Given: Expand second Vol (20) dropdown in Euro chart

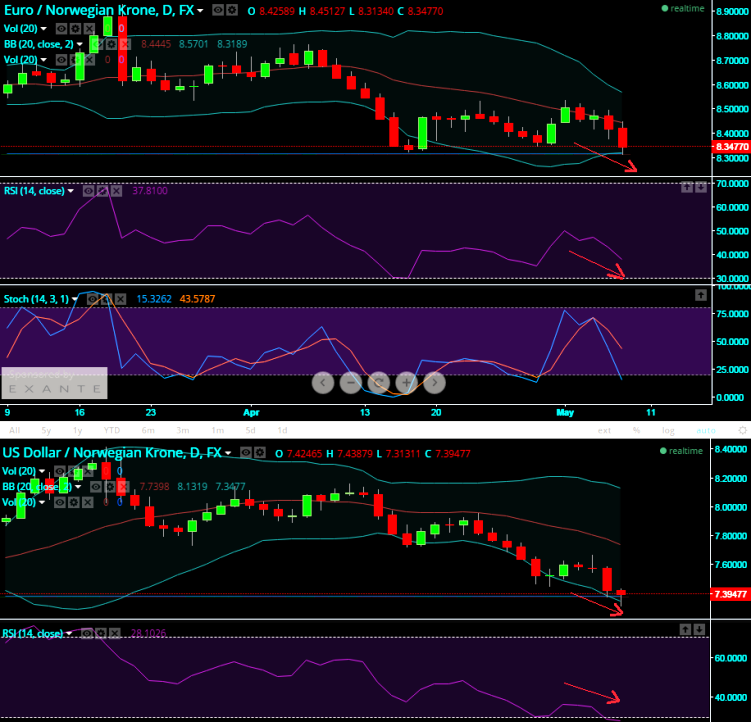Looking at the screenshot, I should point(44,59).
